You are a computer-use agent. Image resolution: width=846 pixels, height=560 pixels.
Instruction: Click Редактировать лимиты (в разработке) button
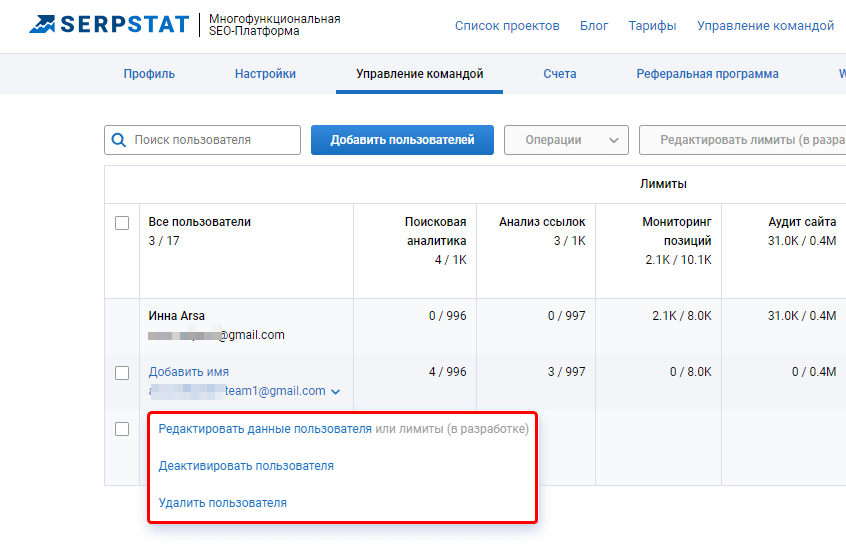click(742, 140)
